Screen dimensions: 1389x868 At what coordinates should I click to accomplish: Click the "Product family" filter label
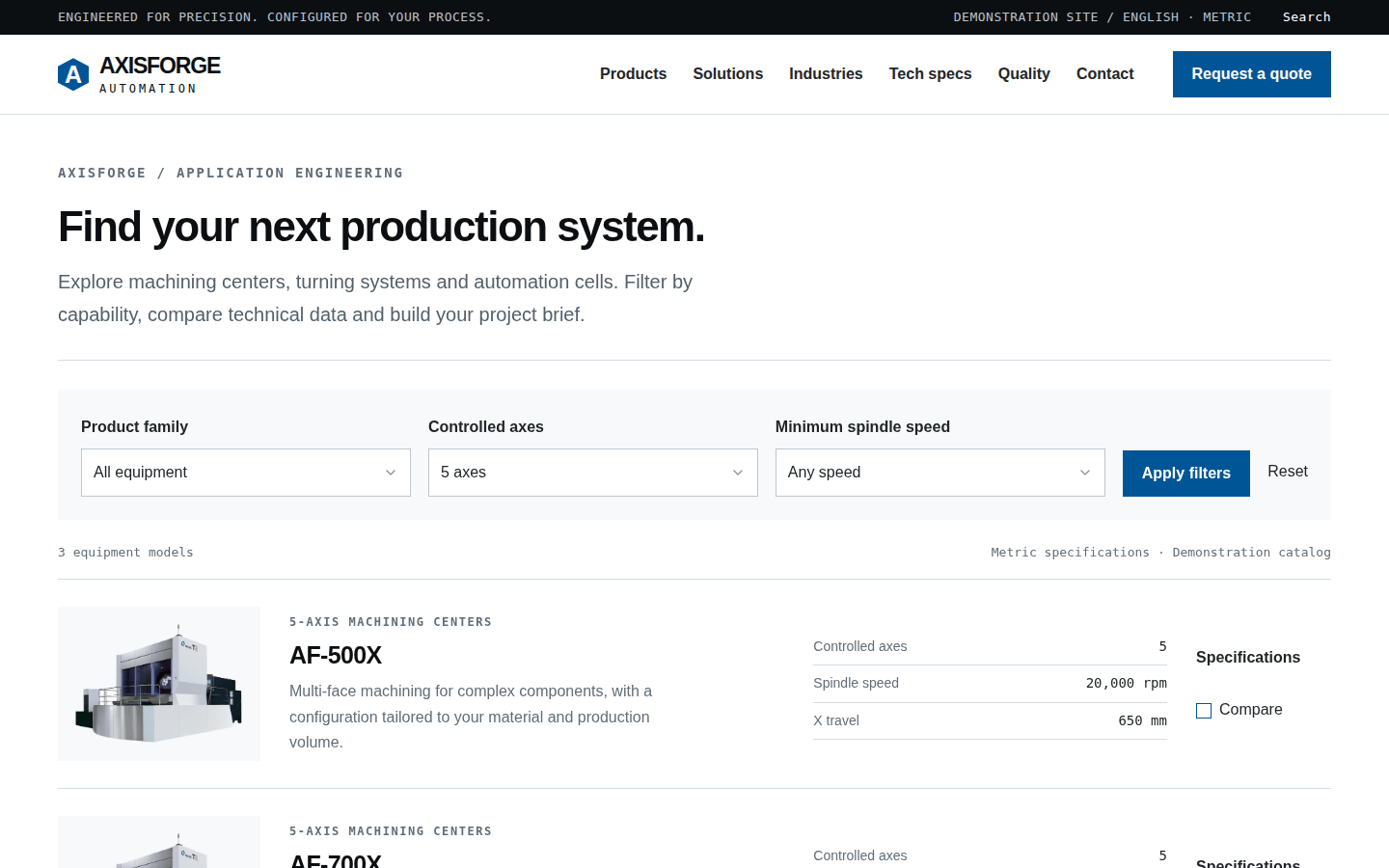click(x=134, y=427)
